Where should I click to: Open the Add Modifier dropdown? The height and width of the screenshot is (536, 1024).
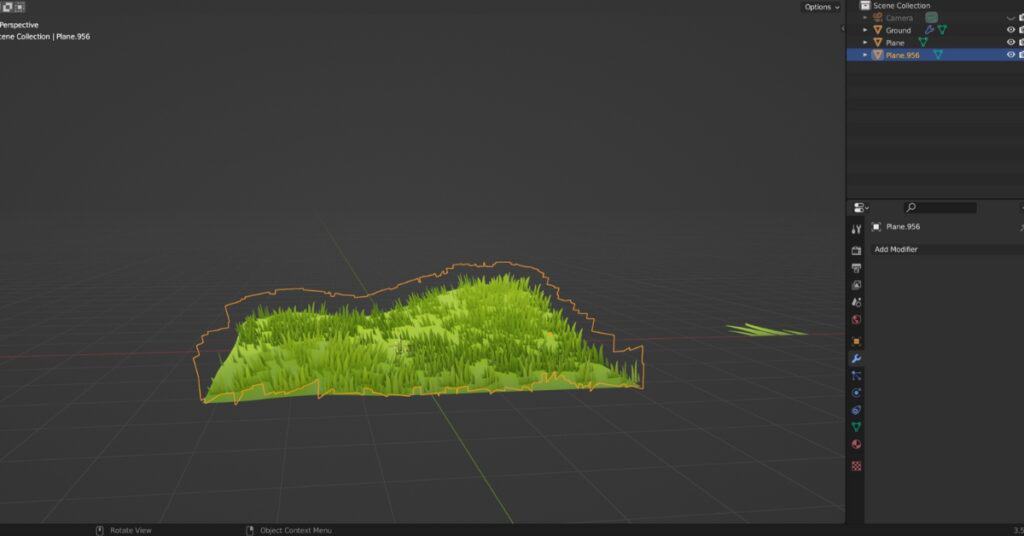947,249
